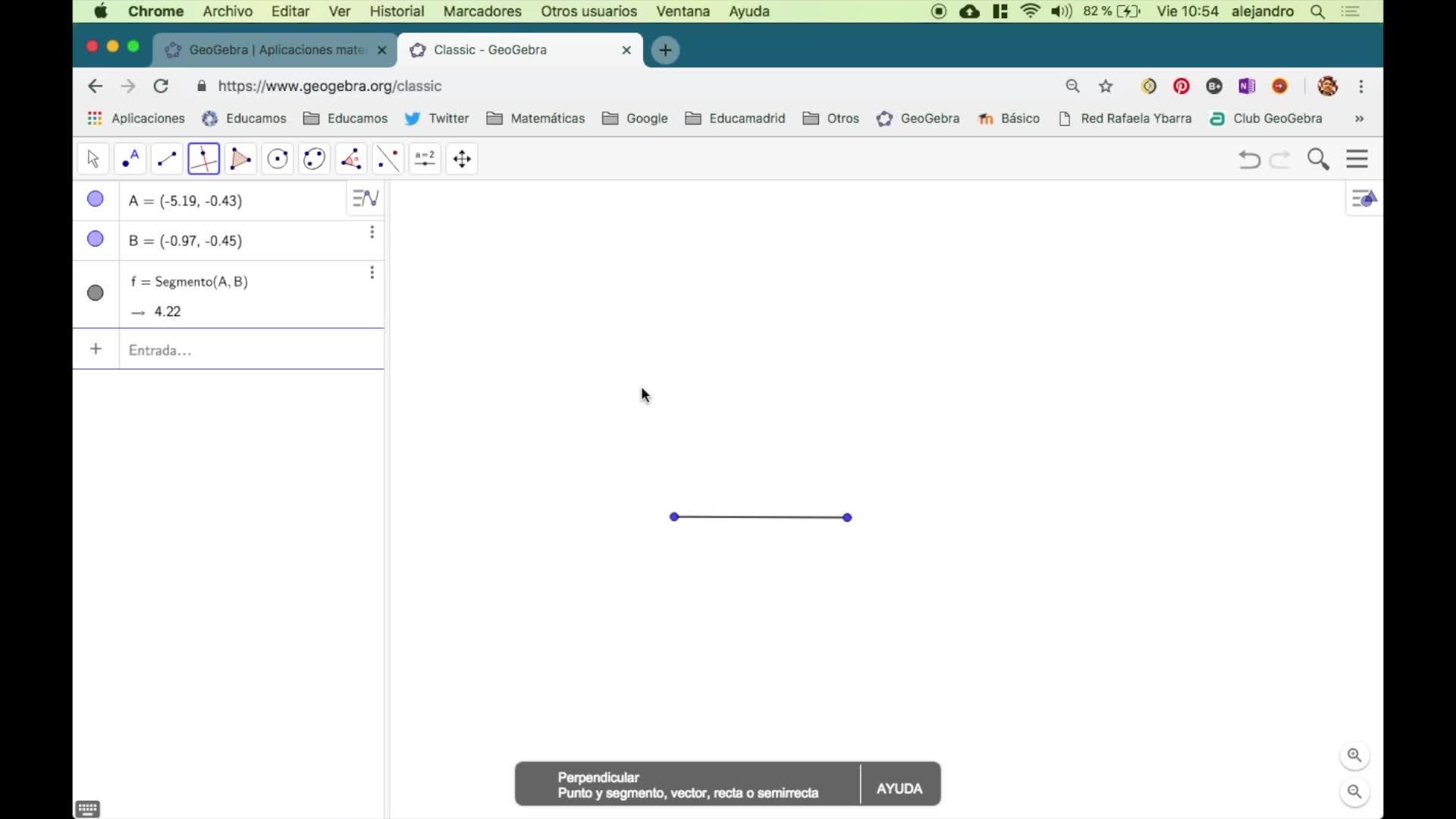Select the Point tool

pos(130,159)
